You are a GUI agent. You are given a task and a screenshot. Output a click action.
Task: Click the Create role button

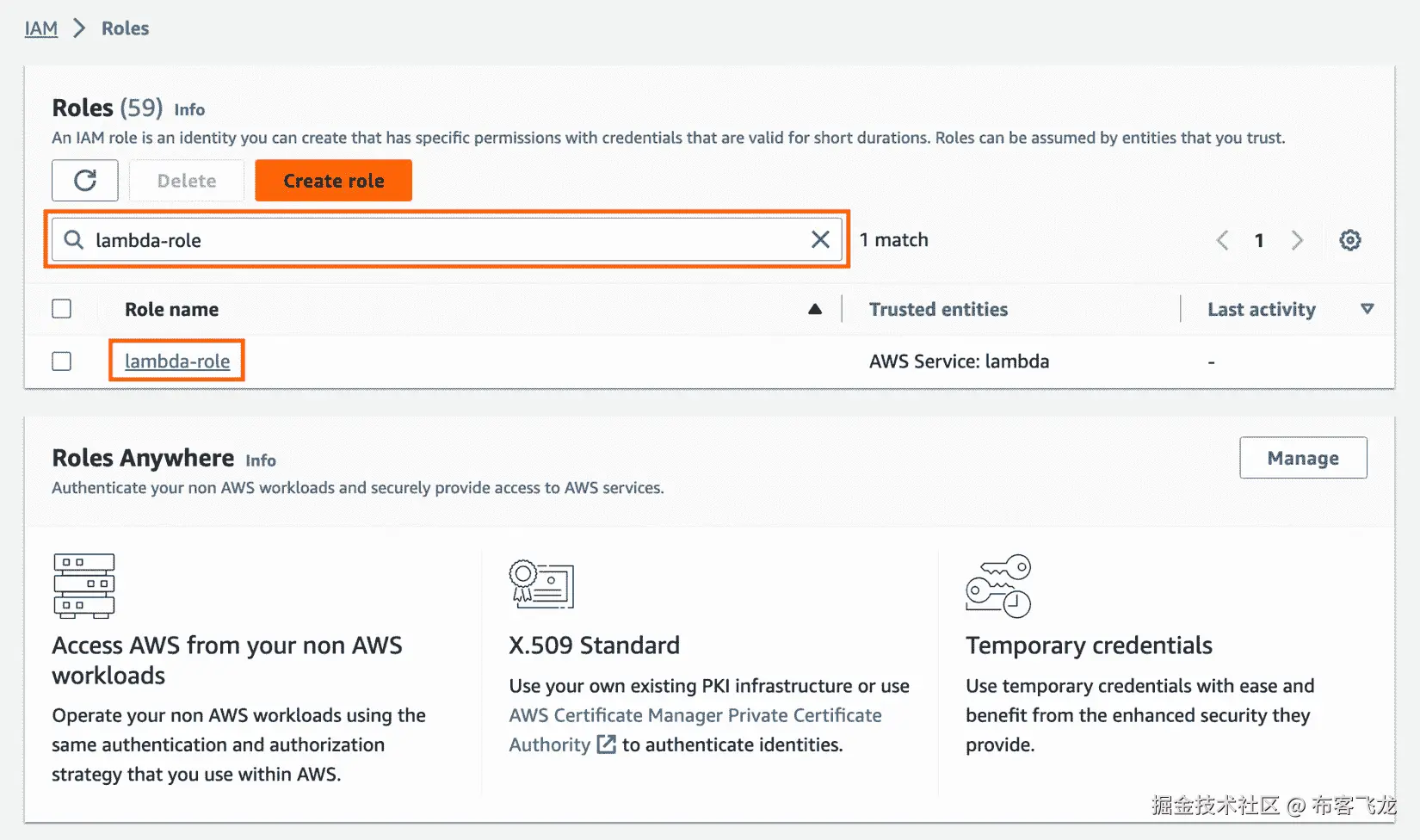[334, 181]
